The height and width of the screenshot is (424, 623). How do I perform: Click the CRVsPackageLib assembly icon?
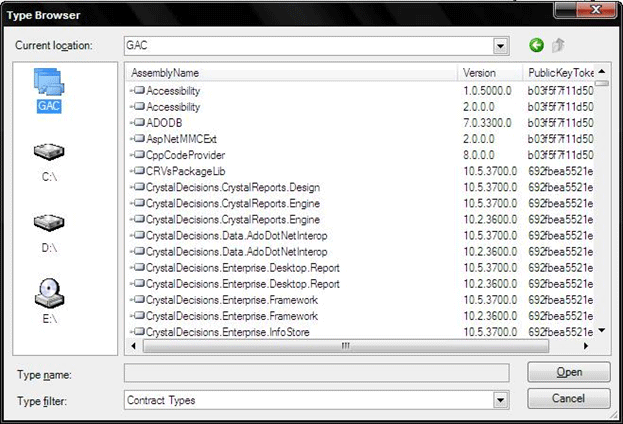(x=139, y=170)
